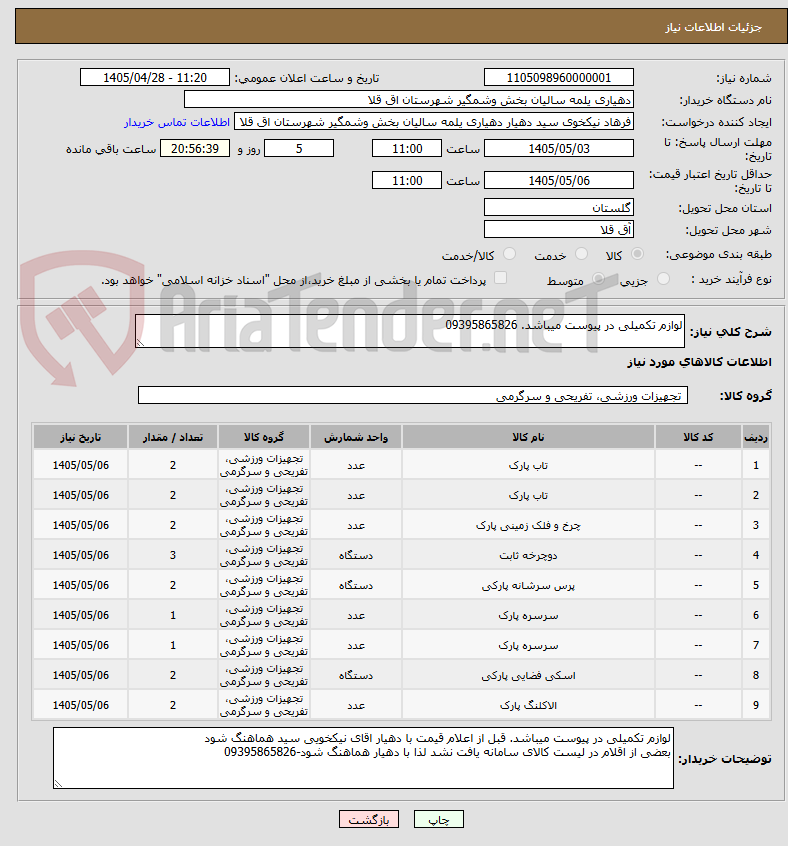Select the کالا/خدمت radio button
This screenshot has height=846, width=788.
(x=509, y=254)
